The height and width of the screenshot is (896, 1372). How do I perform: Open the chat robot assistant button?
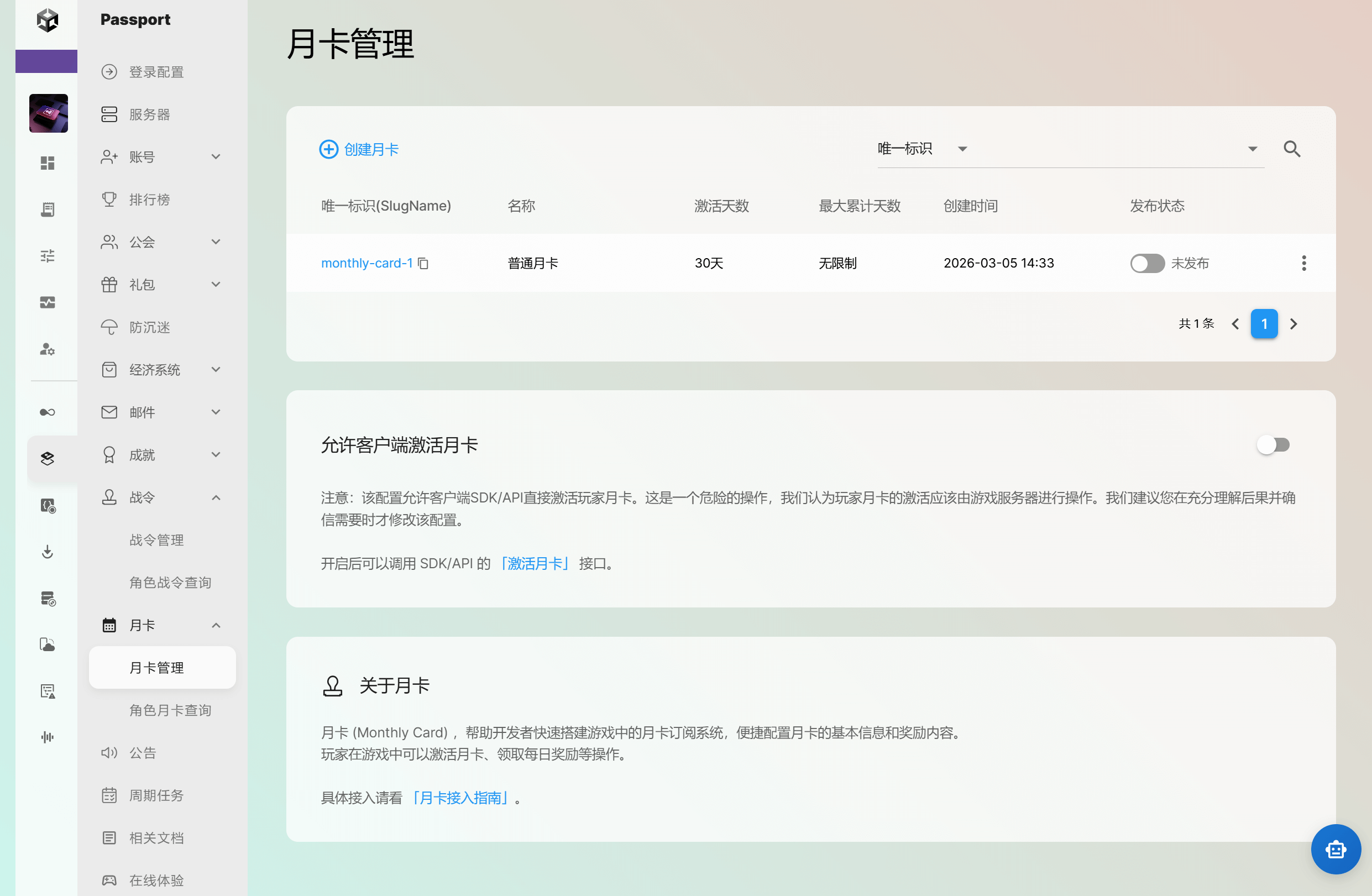[x=1334, y=848]
